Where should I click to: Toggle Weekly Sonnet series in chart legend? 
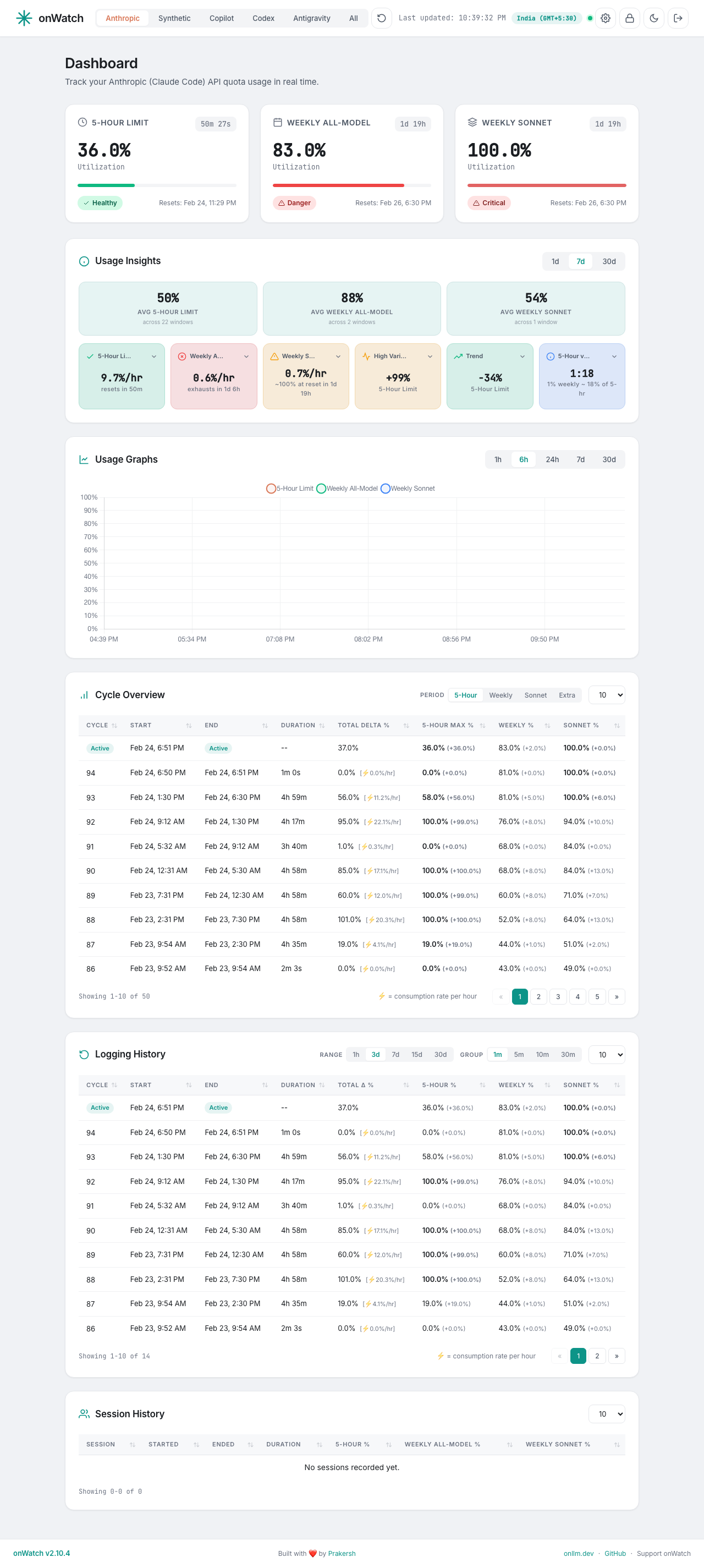pos(408,489)
